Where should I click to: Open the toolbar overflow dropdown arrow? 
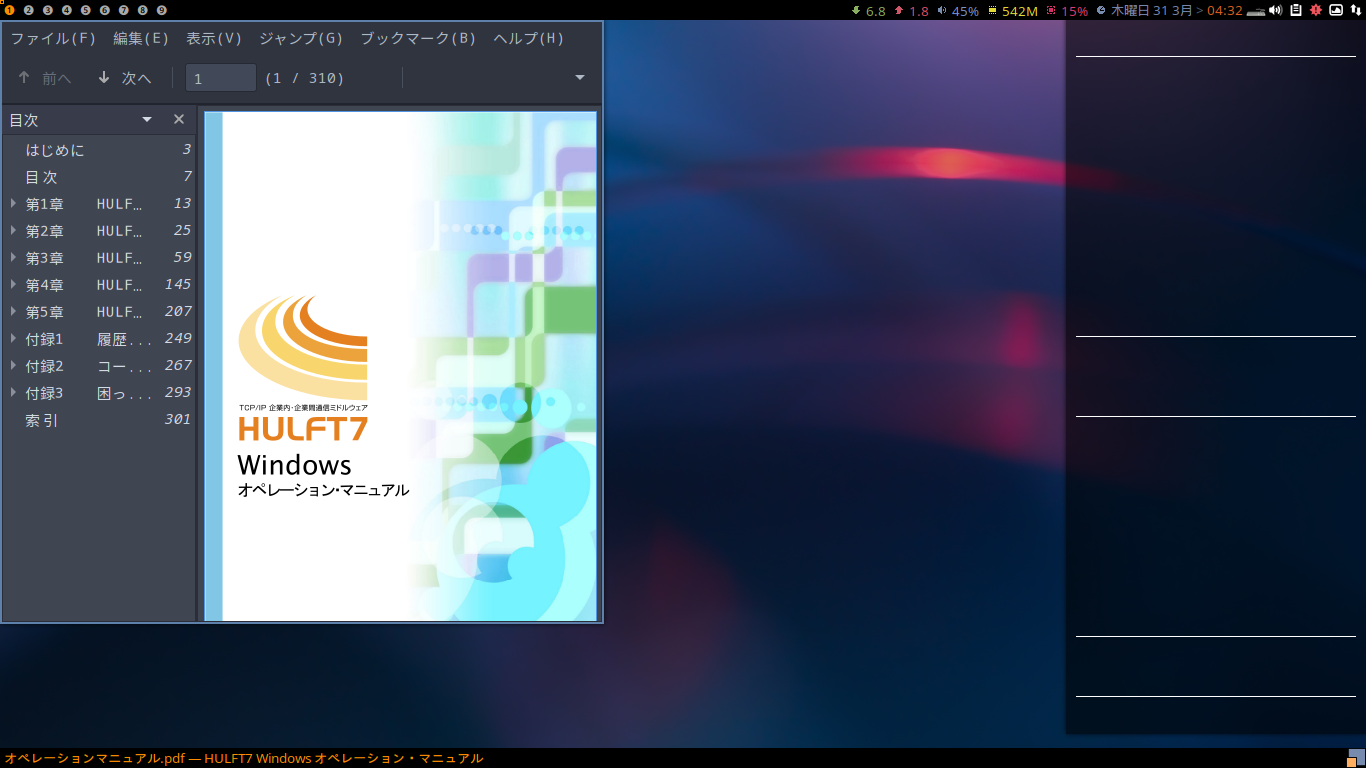pyautogui.click(x=580, y=78)
